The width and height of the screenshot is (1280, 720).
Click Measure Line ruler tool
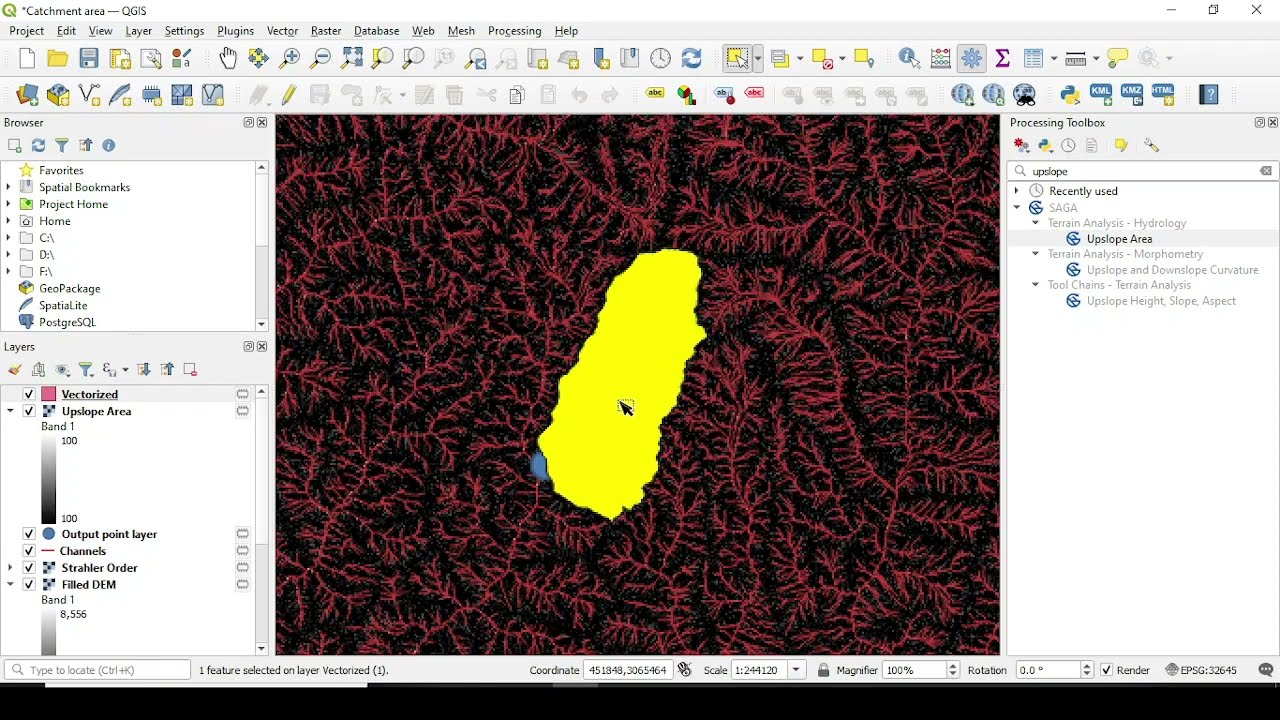1076,59
